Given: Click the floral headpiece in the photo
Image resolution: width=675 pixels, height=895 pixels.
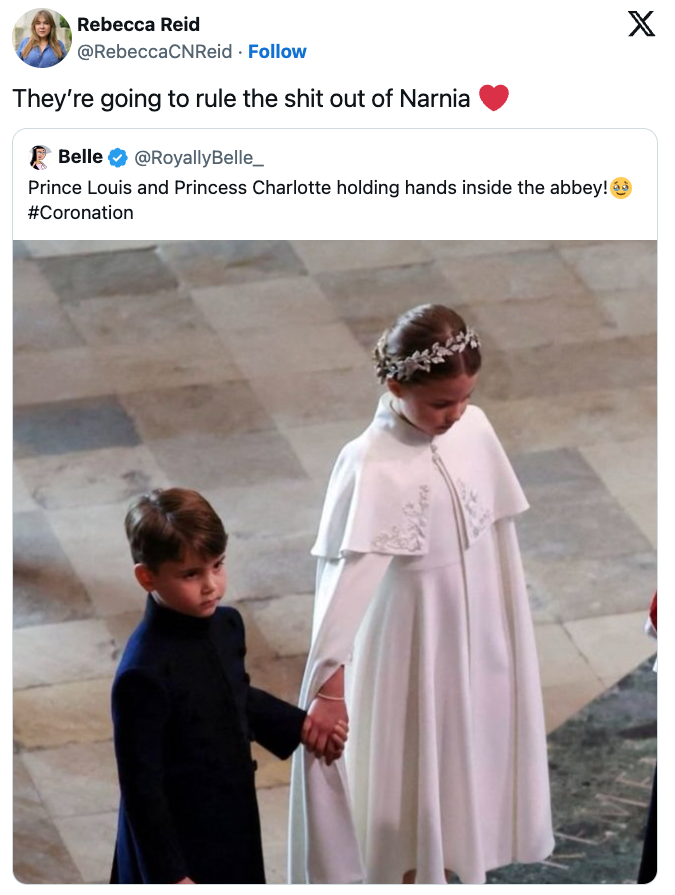Looking at the screenshot, I should tap(425, 353).
